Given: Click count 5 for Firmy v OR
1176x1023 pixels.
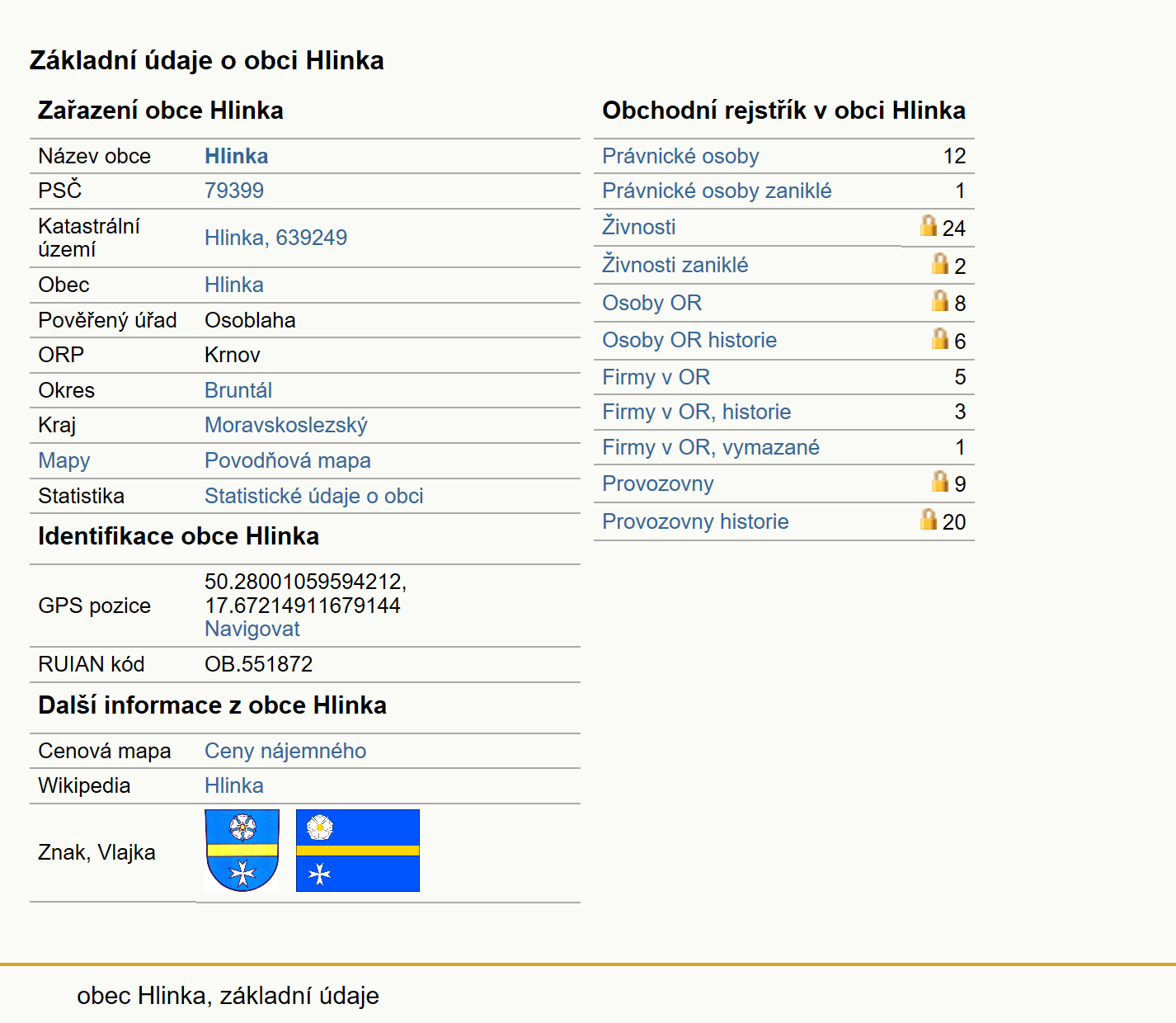Looking at the screenshot, I should (x=960, y=377).
